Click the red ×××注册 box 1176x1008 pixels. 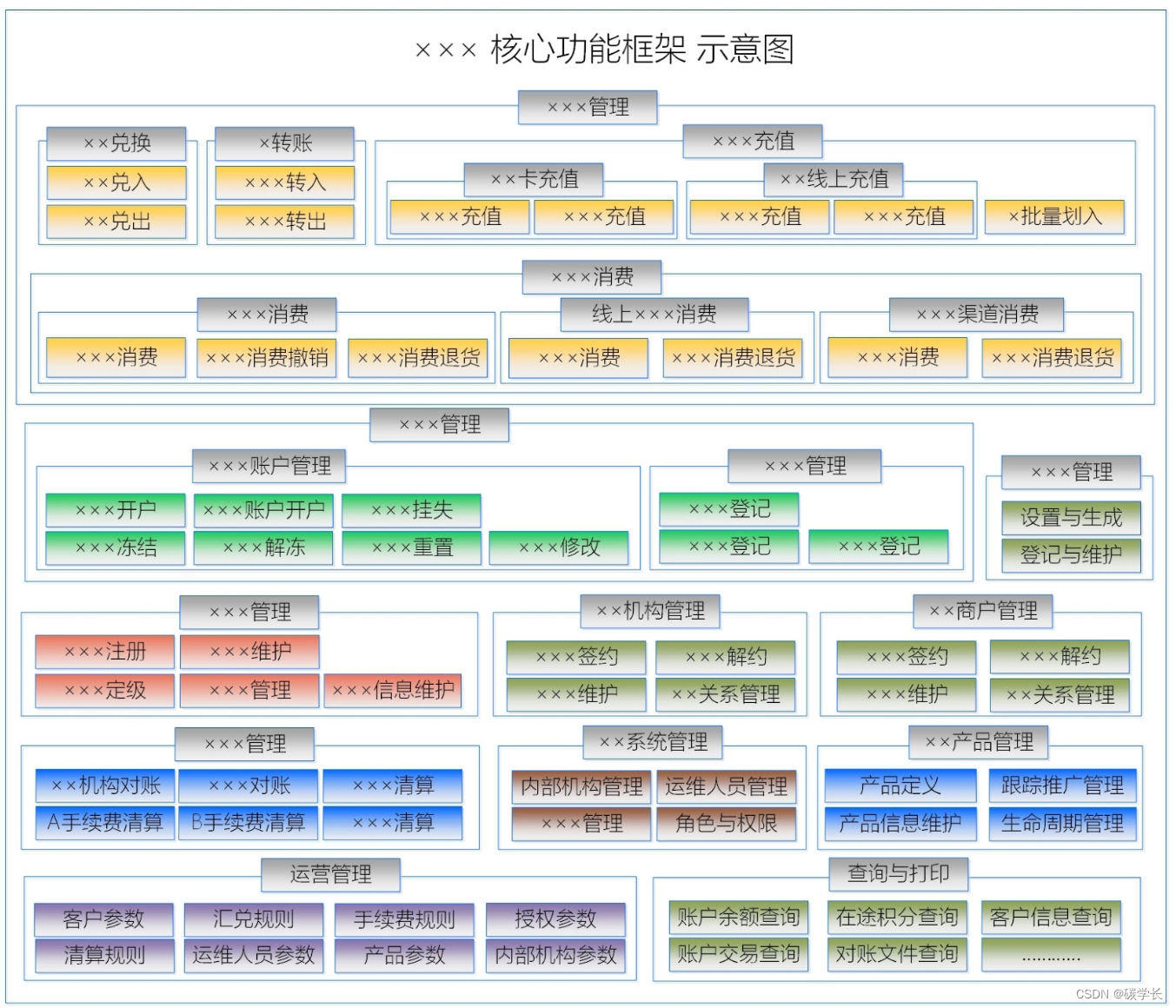[105, 652]
